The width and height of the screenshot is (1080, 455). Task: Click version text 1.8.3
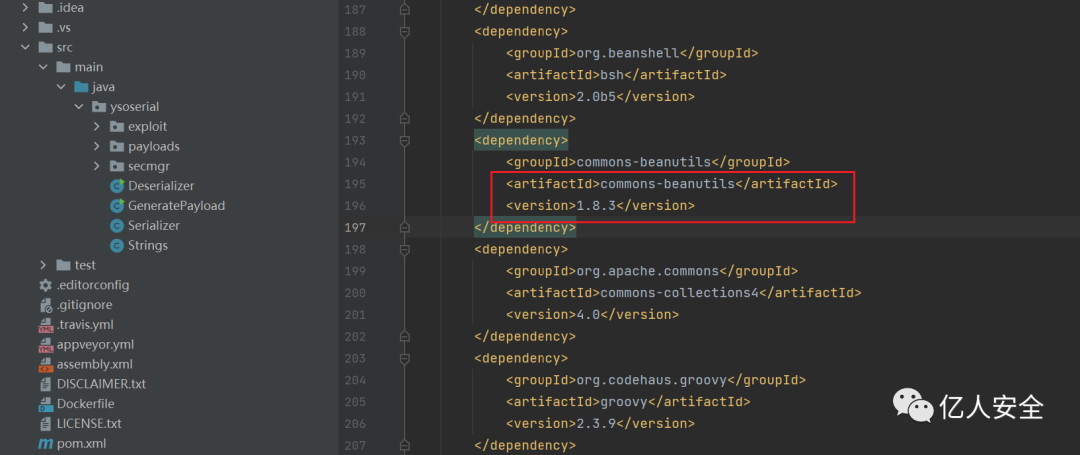click(595, 206)
